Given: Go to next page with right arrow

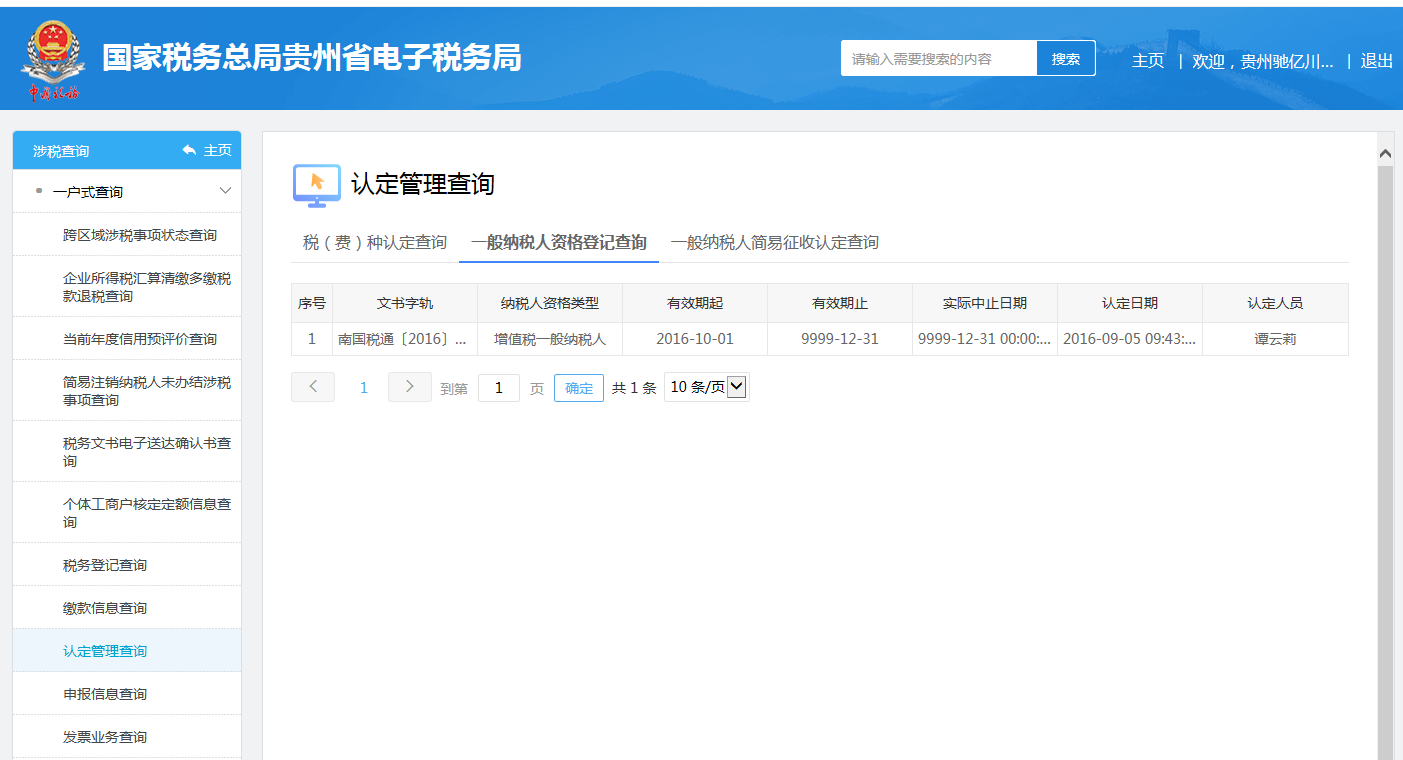Looking at the screenshot, I should 409,387.
